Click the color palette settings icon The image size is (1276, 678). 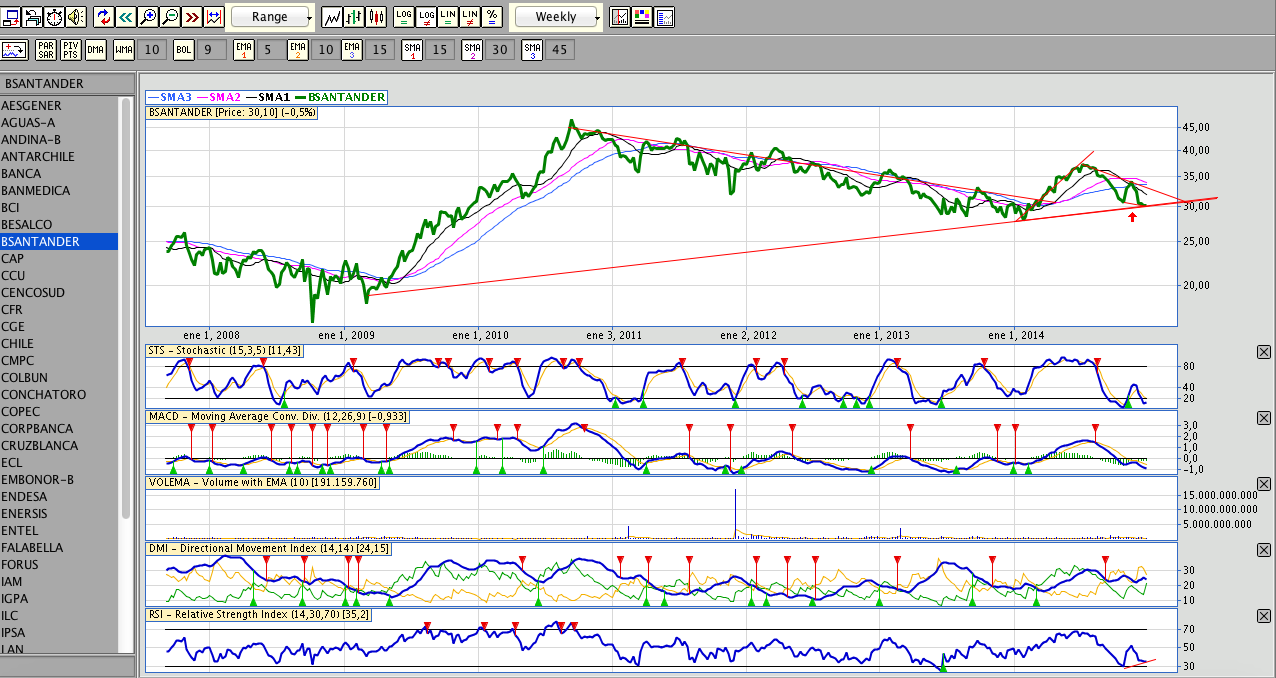[x=642, y=17]
